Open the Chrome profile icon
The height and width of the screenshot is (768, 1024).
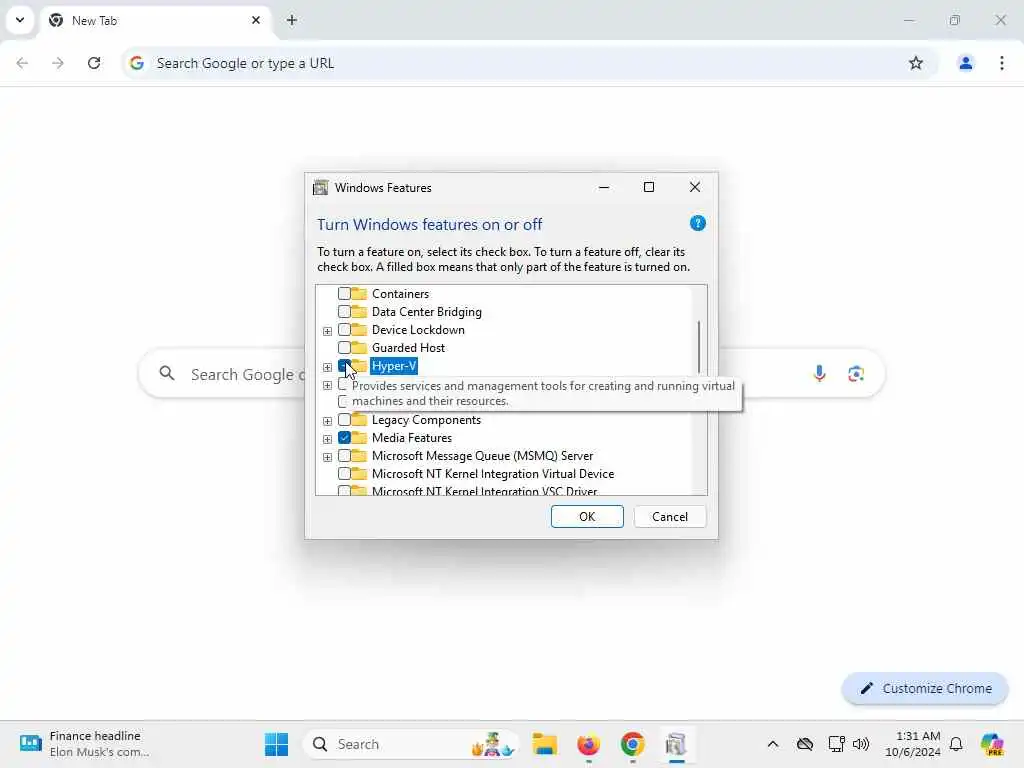[965, 63]
